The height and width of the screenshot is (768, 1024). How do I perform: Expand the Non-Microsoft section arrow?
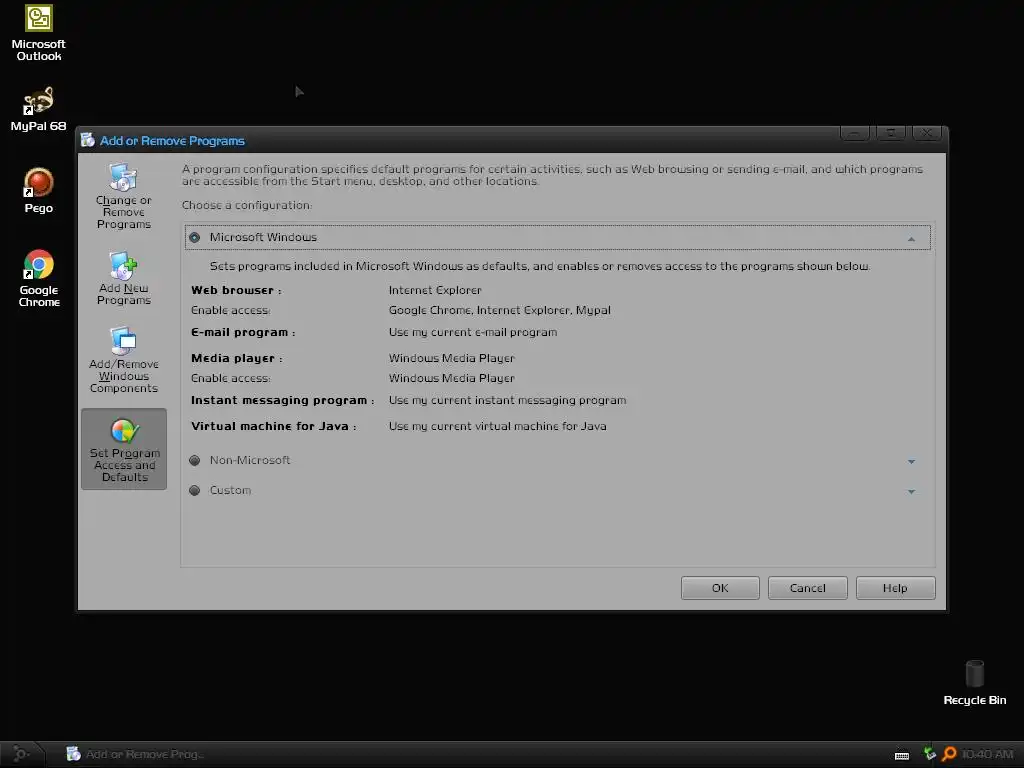click(911, 462)
